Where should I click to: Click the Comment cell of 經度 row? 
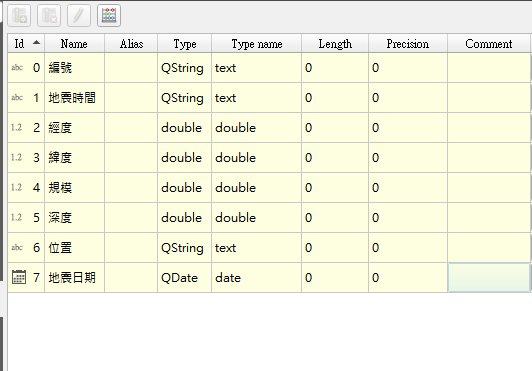click(489, 128)
